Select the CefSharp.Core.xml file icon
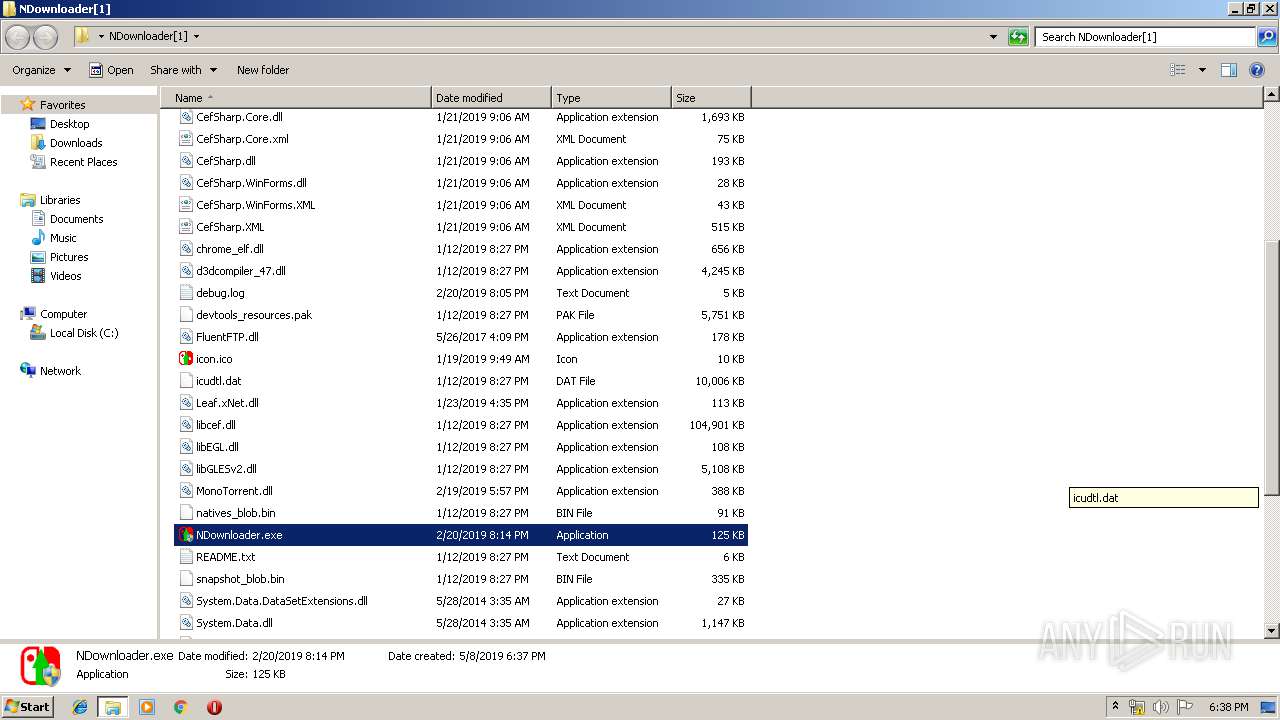This screenshot has width=1280, height=720. click(x=186, y=139)
